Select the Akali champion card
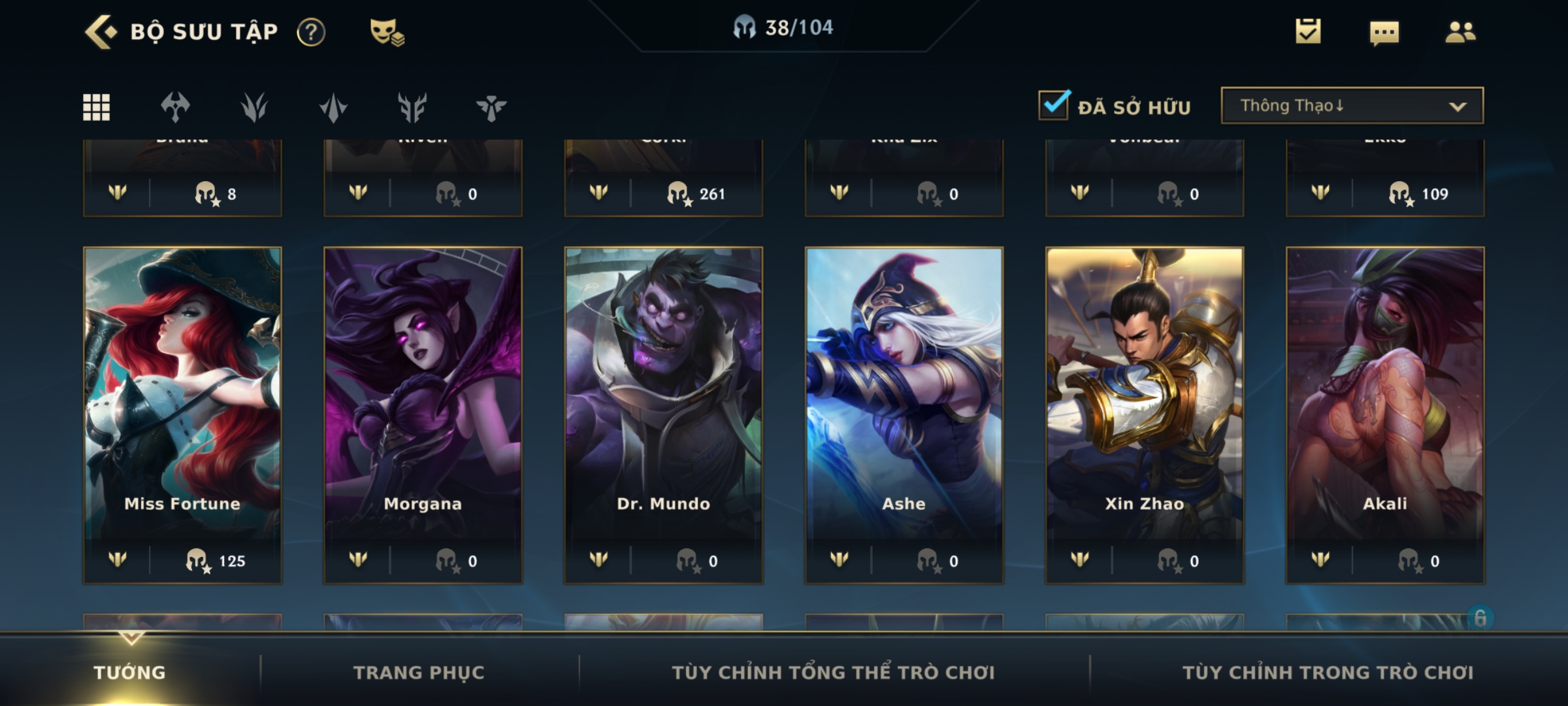 click(1385, 415)
